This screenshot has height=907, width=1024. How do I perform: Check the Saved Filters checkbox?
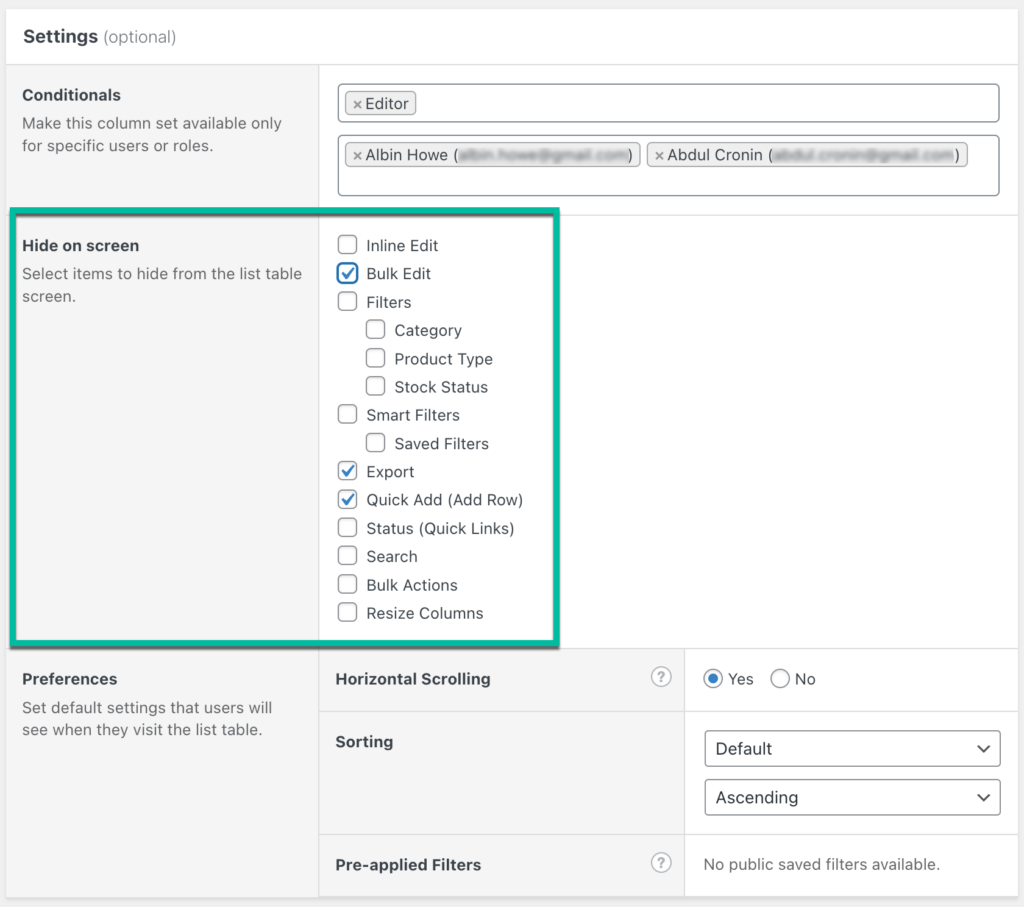pyautogui.click(x=375, y=443)
